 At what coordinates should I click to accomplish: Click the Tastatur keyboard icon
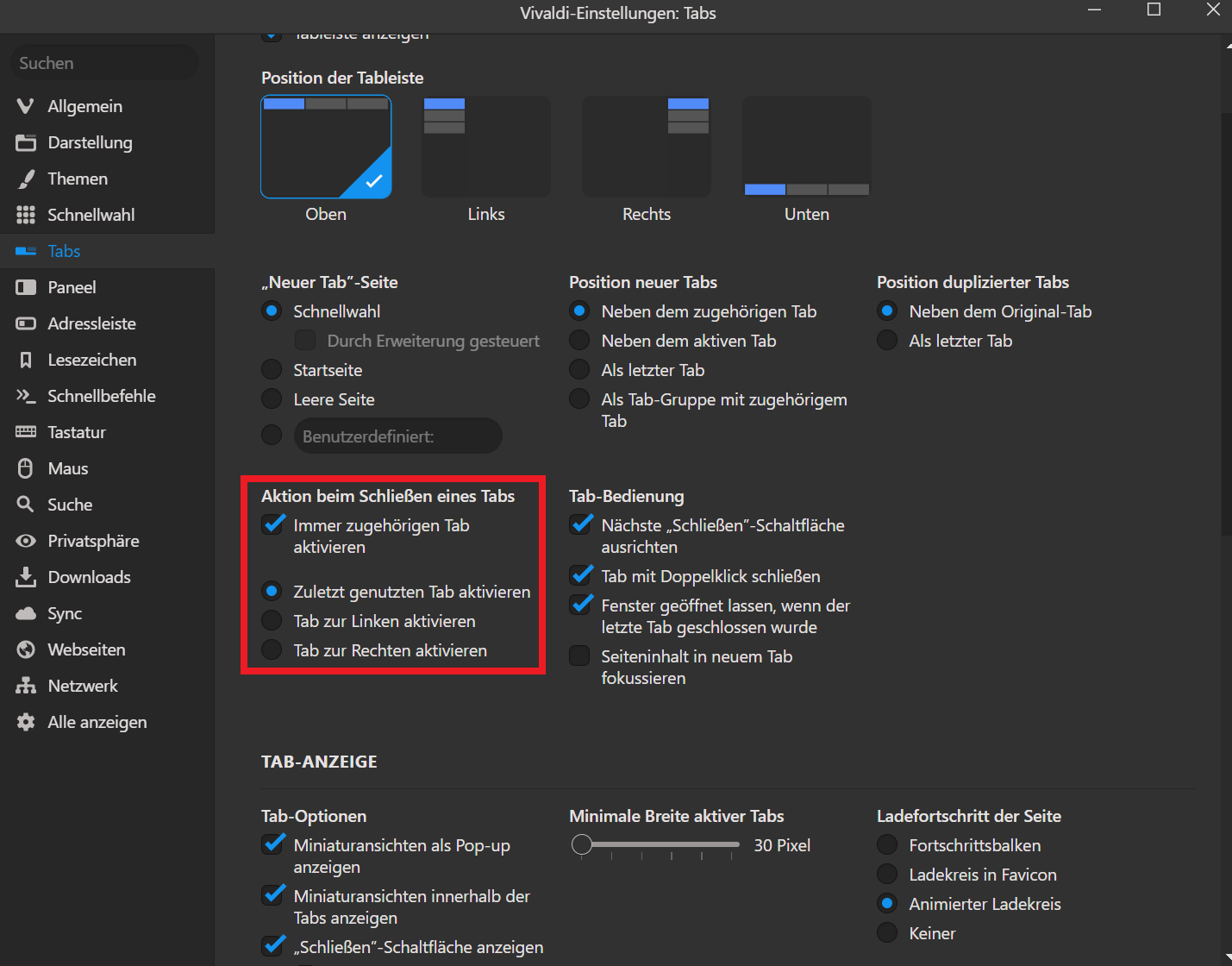(26, 432)
